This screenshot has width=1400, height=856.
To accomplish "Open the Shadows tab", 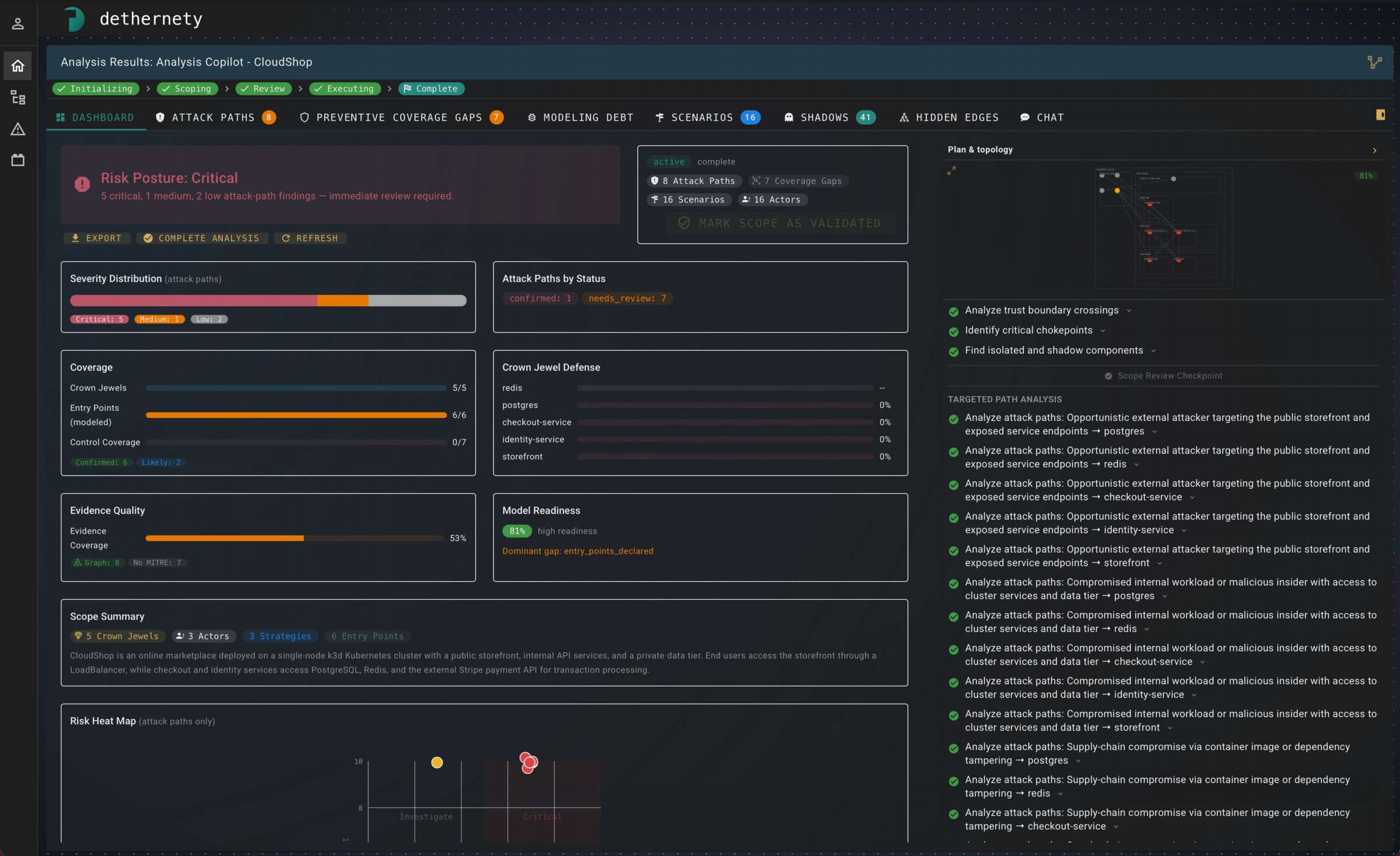I will [829, 117].
